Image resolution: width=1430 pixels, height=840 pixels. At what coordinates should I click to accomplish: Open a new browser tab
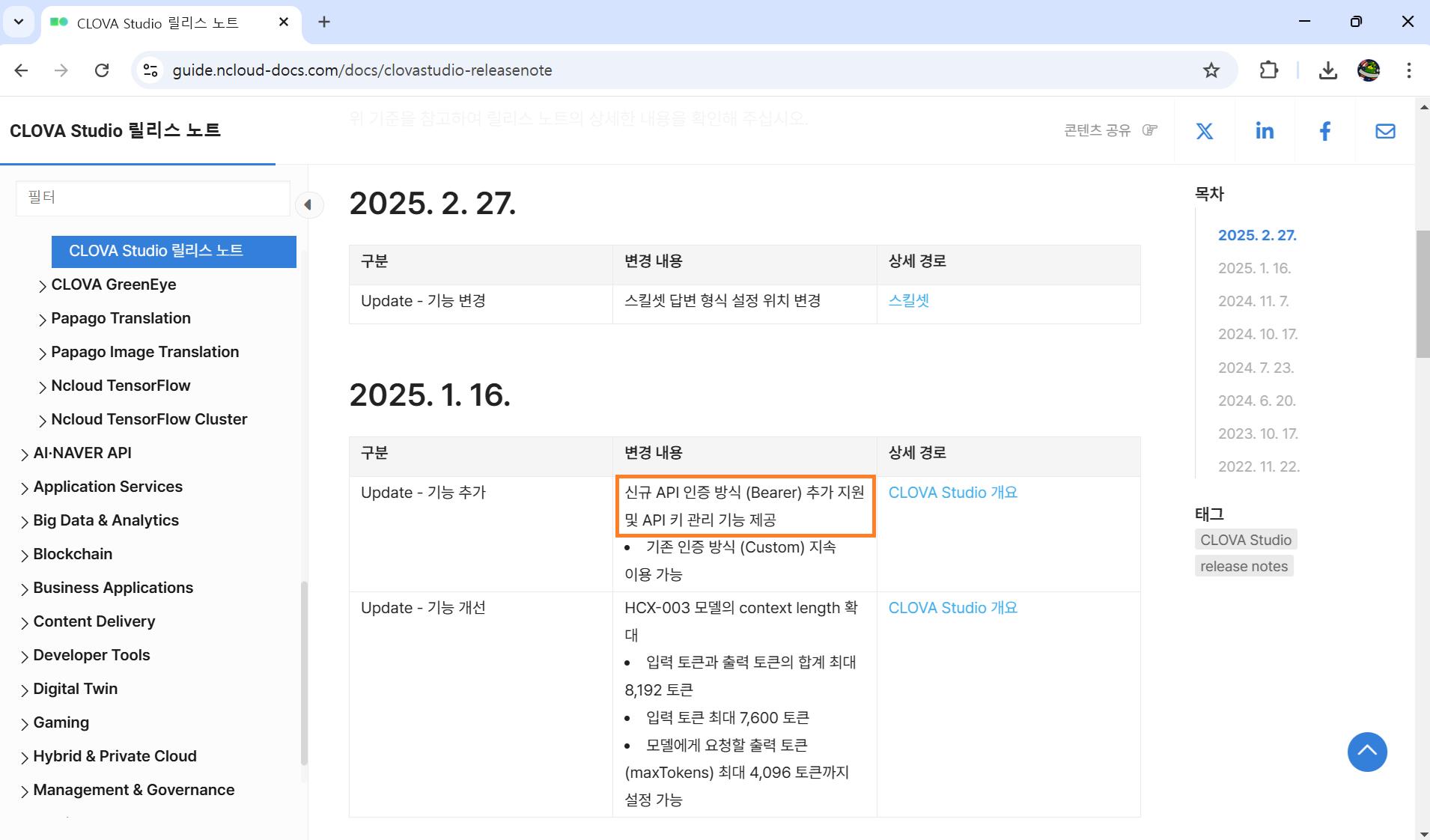coord(324,22)
